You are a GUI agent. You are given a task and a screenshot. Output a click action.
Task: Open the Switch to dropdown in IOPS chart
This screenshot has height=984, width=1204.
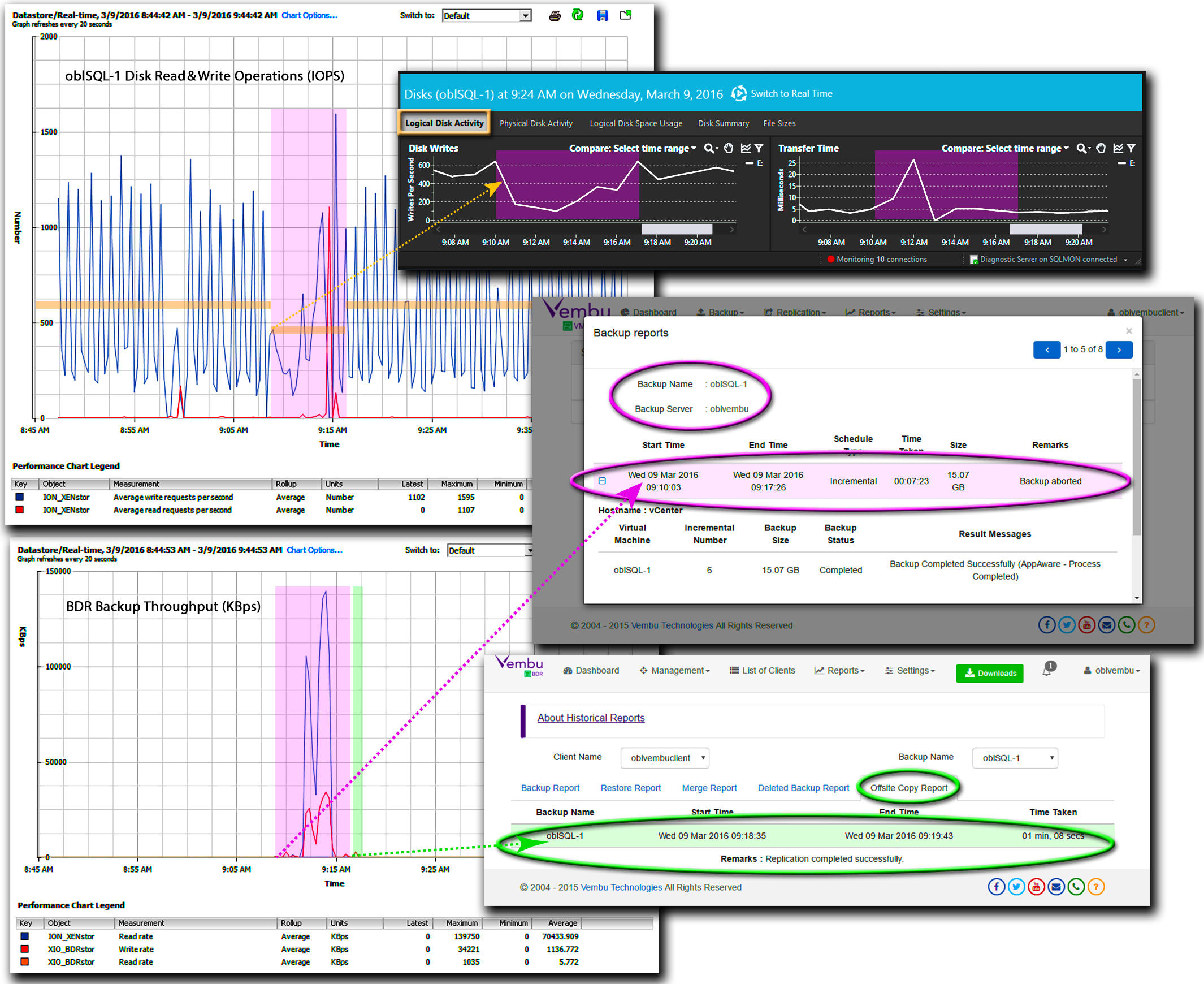click(487, 16)
